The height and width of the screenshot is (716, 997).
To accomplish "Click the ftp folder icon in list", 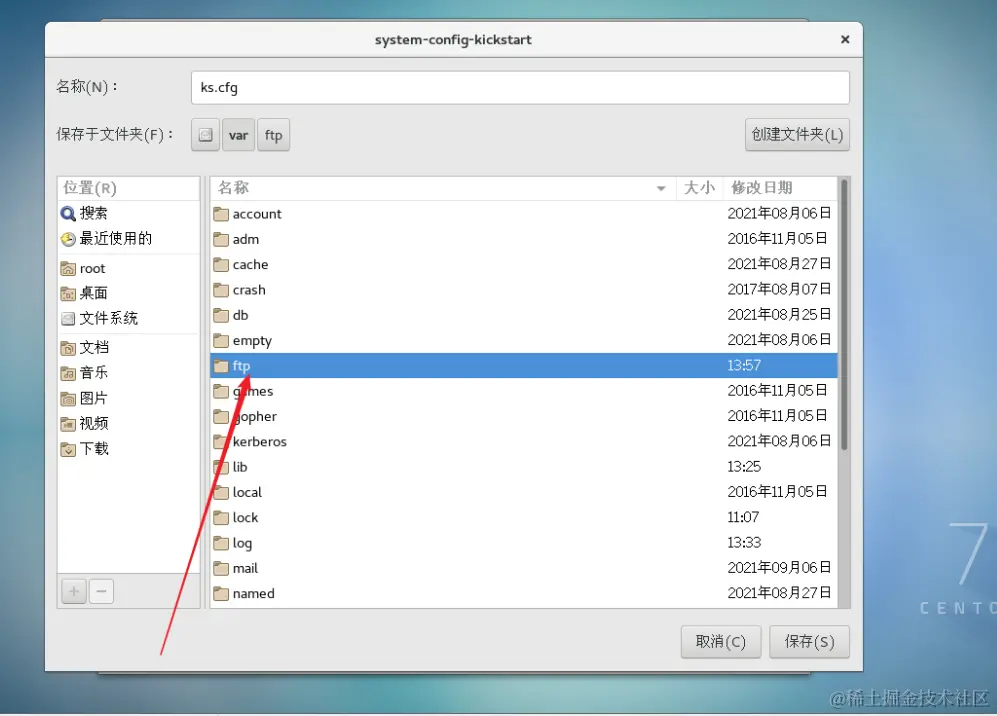I will pyautogui.click(x=221, y=366).
